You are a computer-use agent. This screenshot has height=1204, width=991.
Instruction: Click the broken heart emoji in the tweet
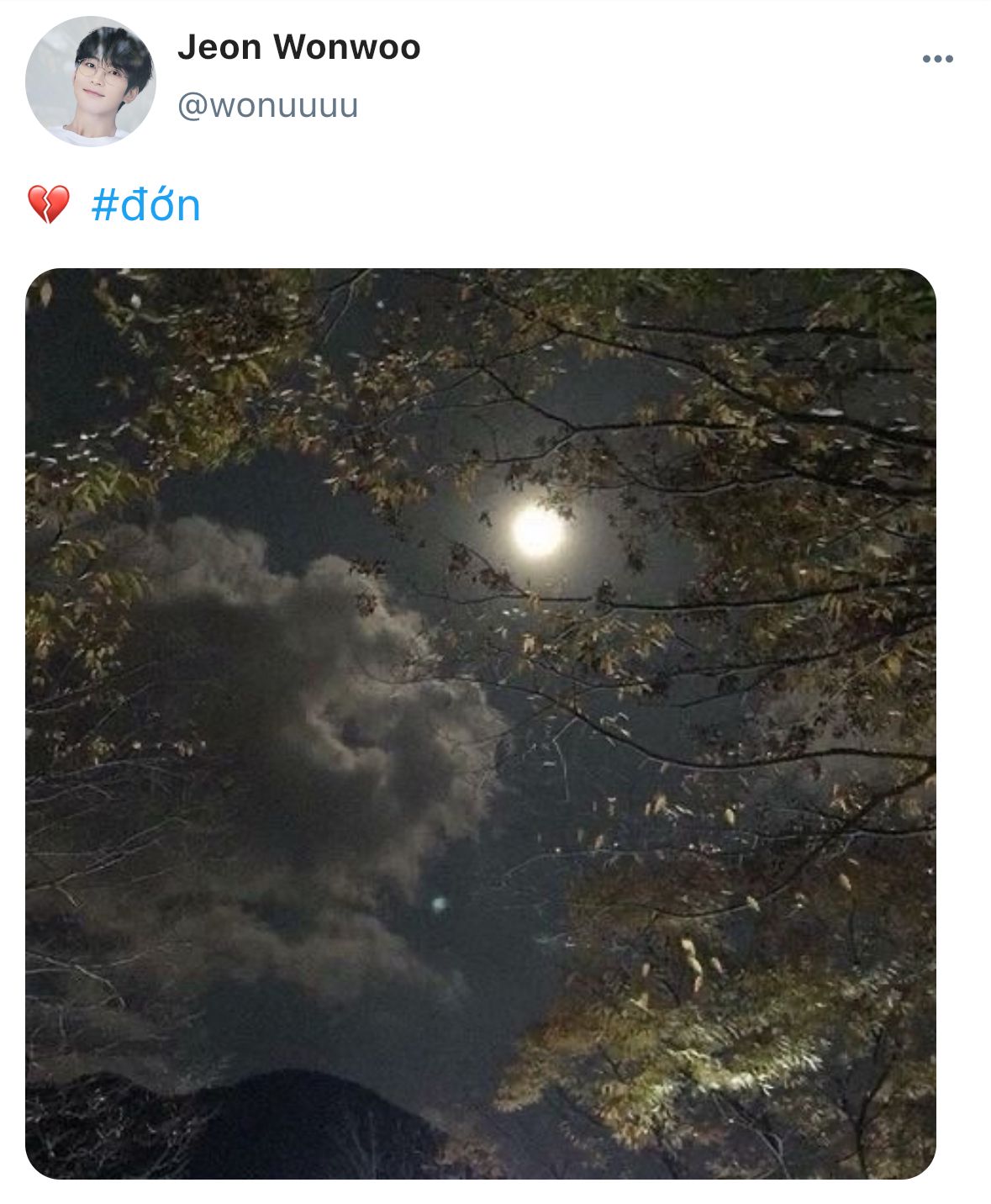click(48, 205)
